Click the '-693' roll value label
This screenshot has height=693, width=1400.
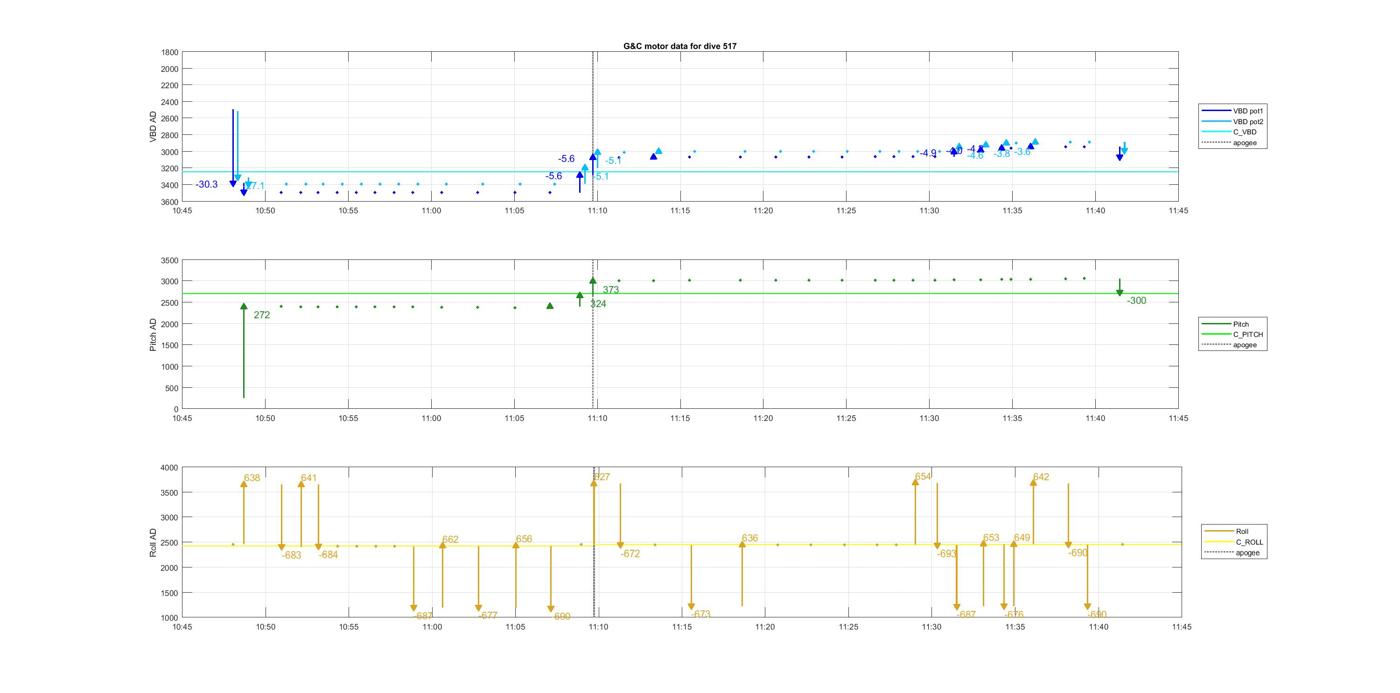click(x=947, y=554)
